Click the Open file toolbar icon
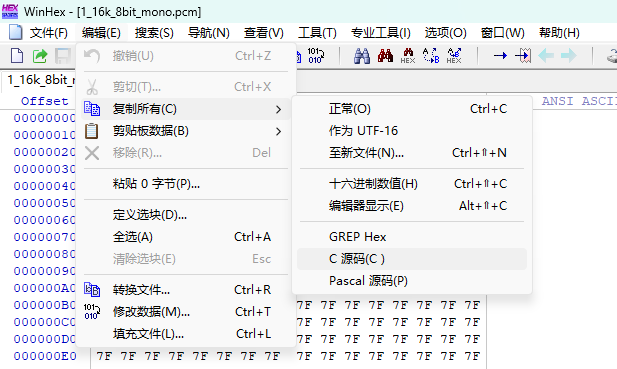Screen dimensions: 617x369 [x=39, y=56]
